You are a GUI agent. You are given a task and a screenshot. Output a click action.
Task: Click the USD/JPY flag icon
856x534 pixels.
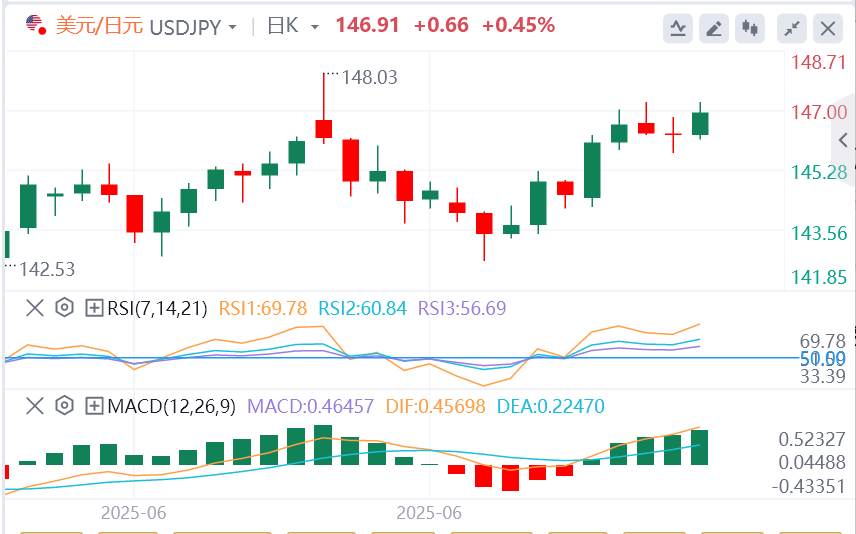[35, 25]
